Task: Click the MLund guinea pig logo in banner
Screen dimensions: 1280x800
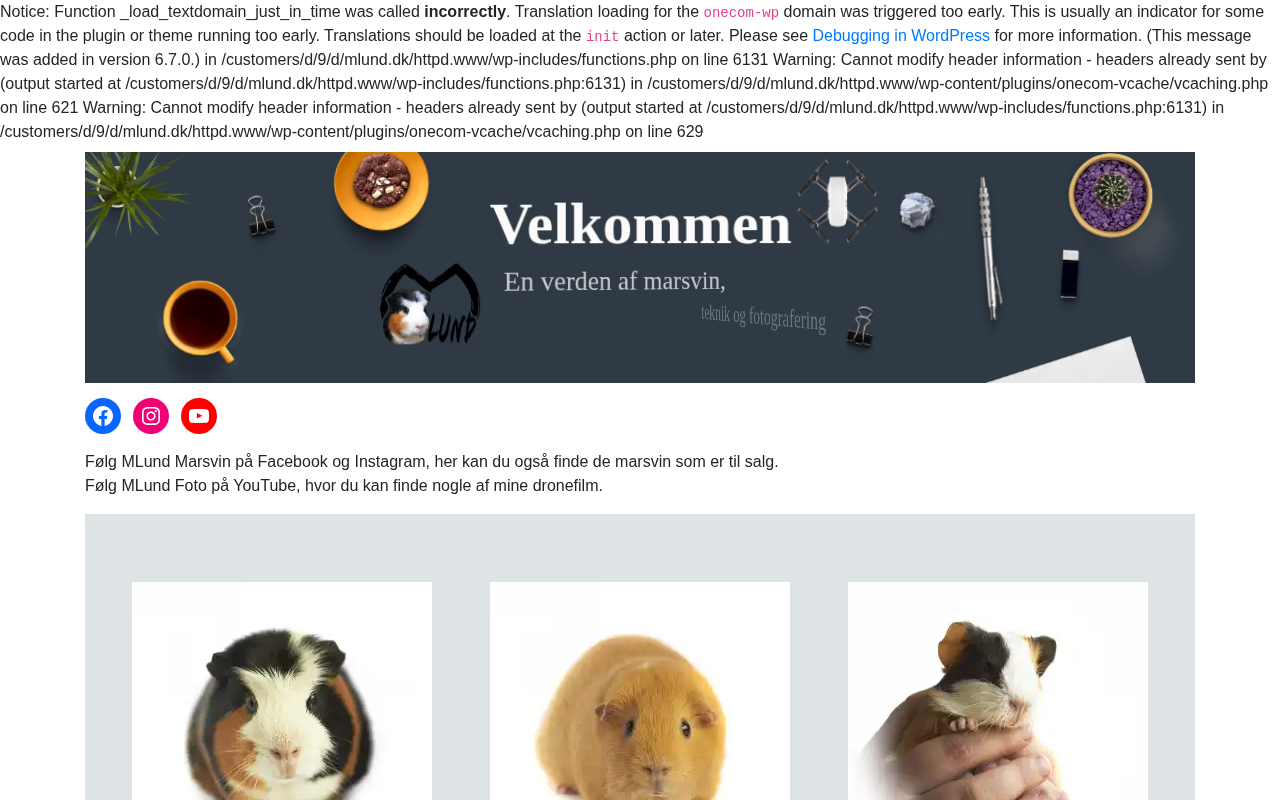Action: (431, 304)
